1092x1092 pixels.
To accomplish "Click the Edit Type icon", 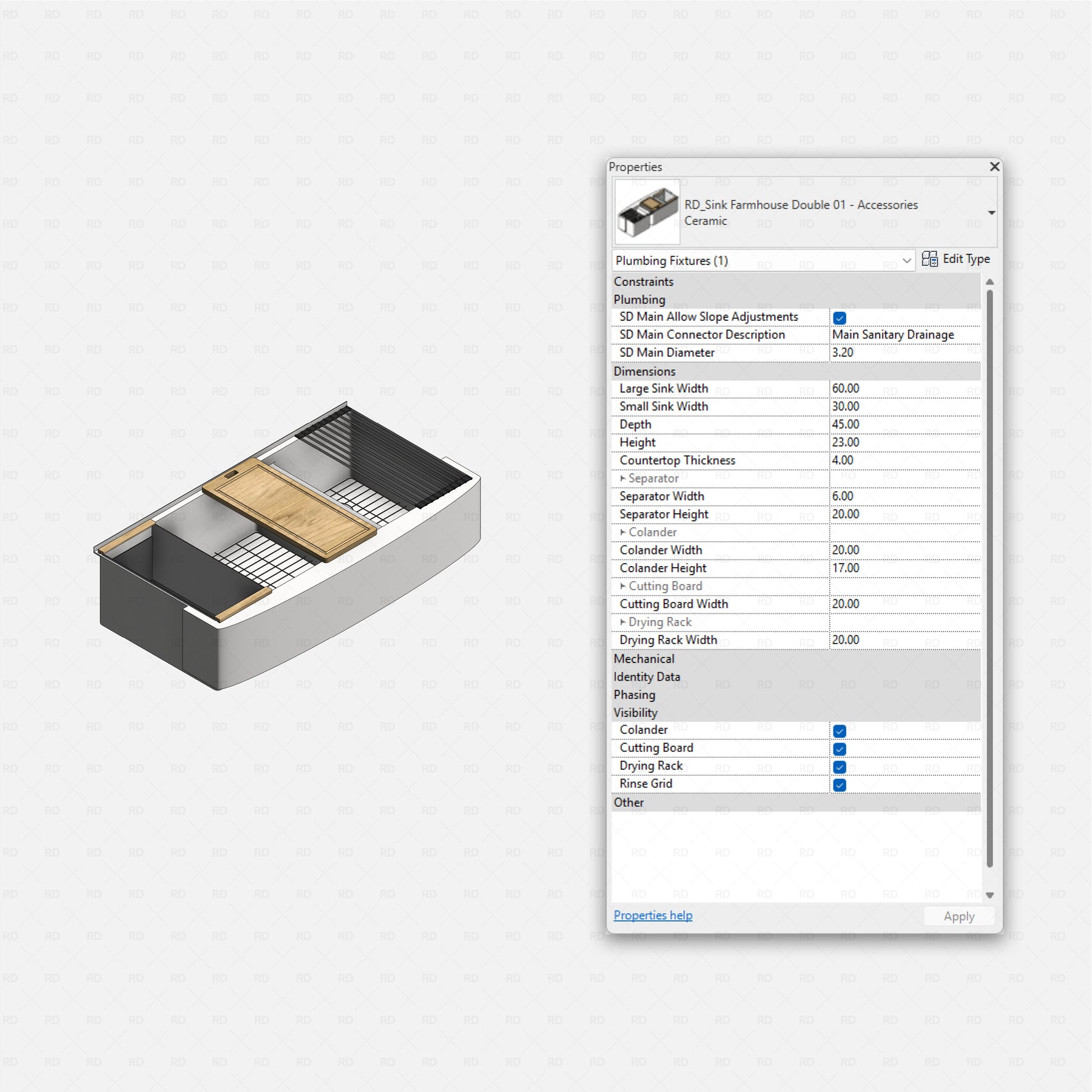I will [x=929, y=259].
